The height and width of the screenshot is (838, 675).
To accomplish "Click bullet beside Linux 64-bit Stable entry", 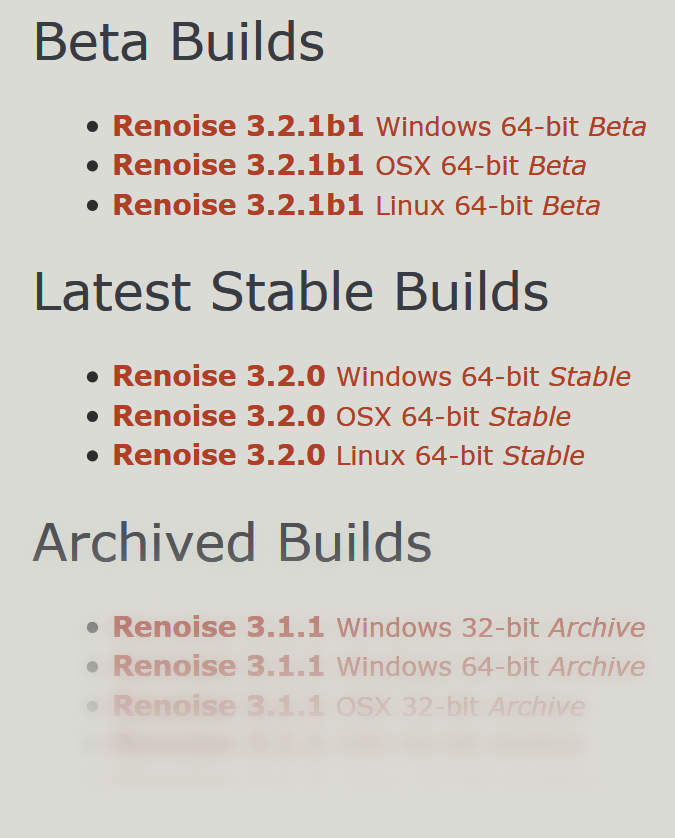I will [x=92, y=456].
